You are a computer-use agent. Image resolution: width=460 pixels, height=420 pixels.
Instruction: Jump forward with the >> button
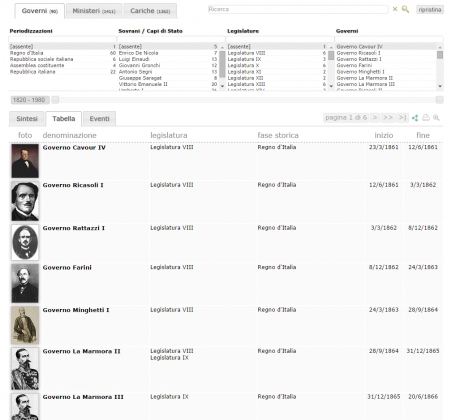[388, 118]
